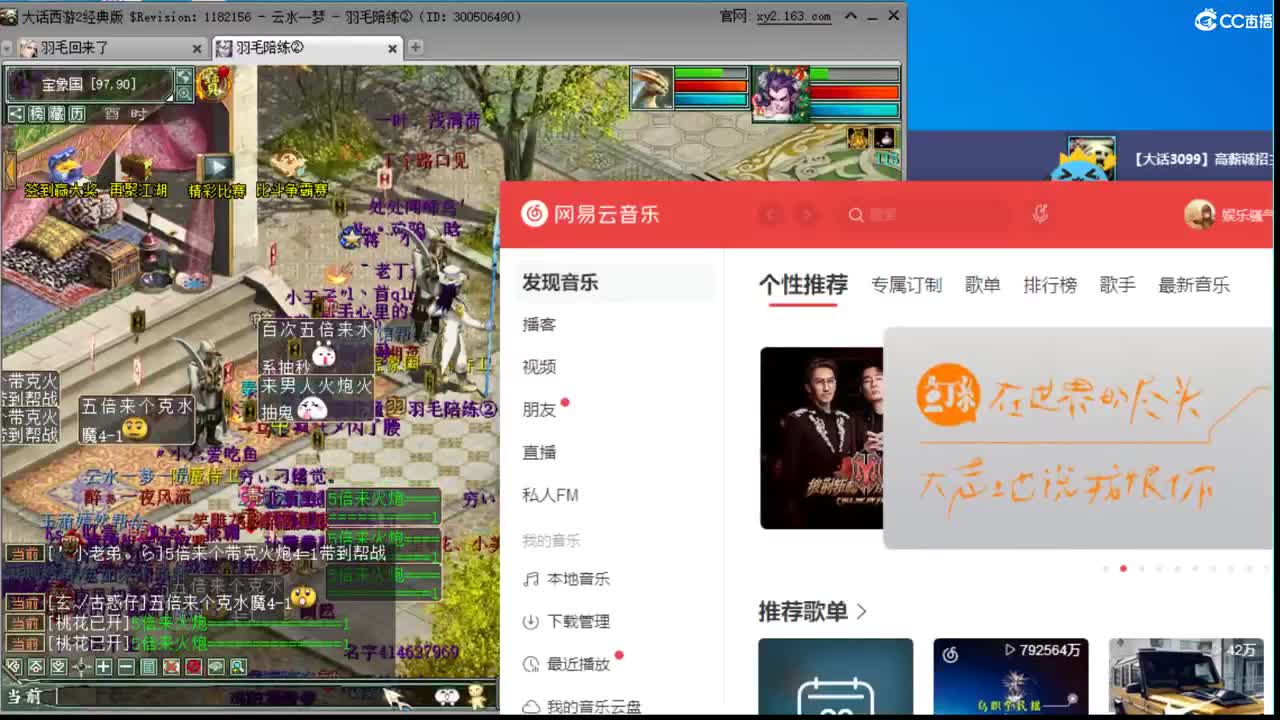1280x720 pixels.
Task: Open 下载管理 in the sidebar
Action: tap(566, 621)
